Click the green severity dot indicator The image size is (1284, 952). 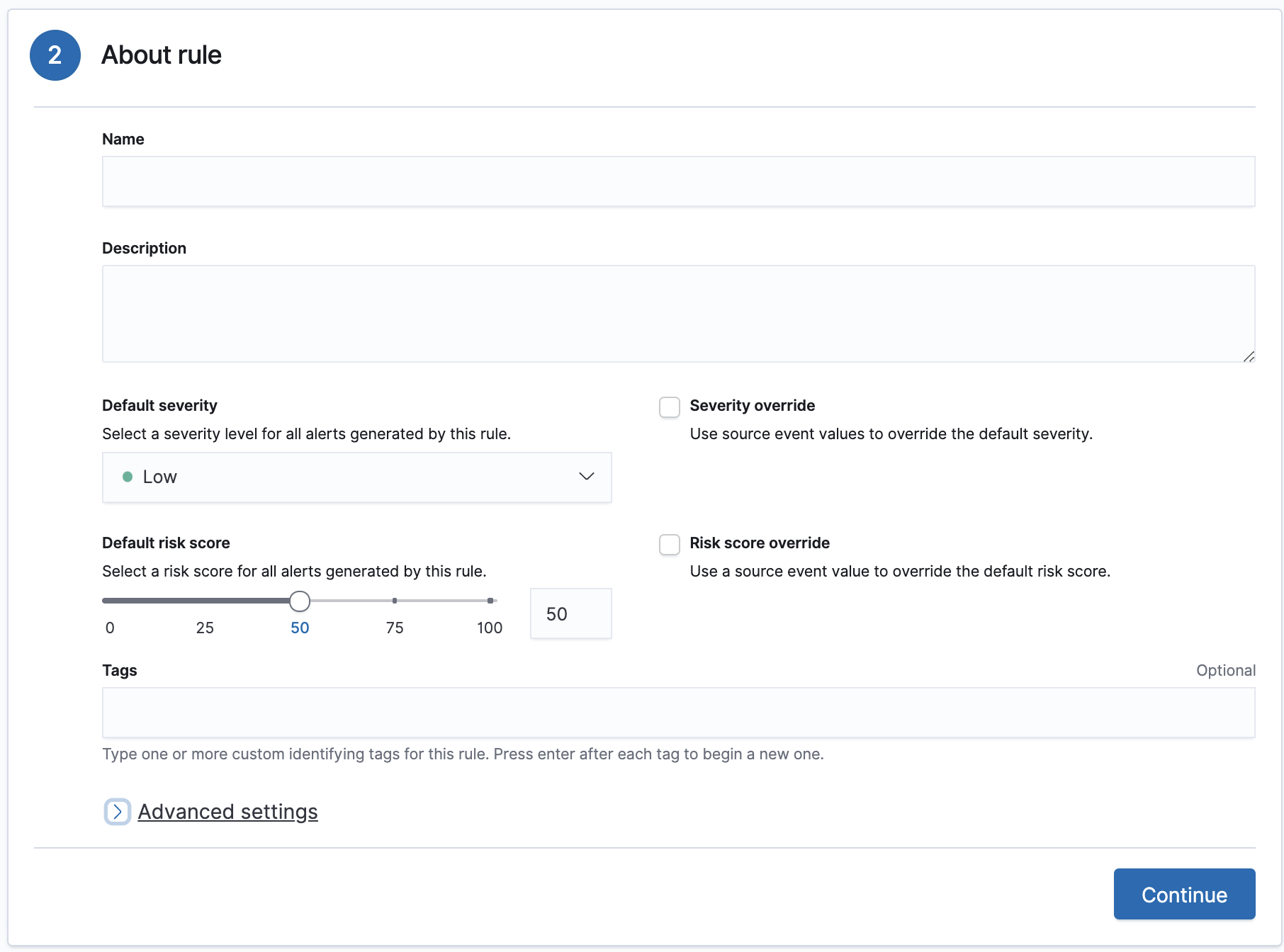[x=128, y=477]
